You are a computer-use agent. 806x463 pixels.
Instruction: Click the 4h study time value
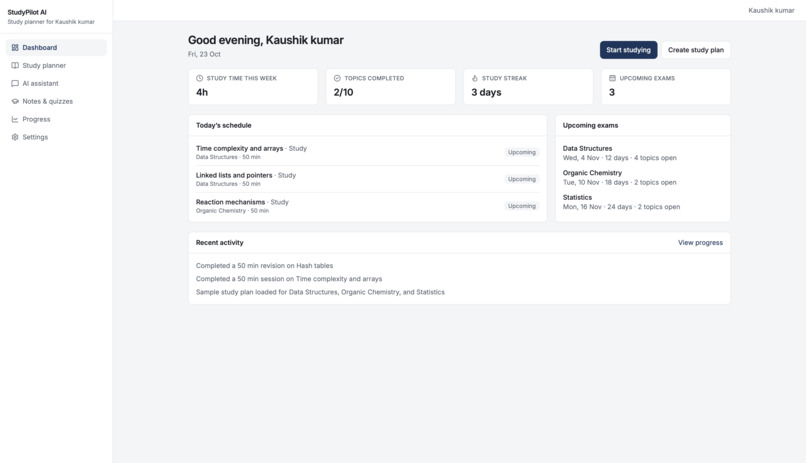point(202,92)
